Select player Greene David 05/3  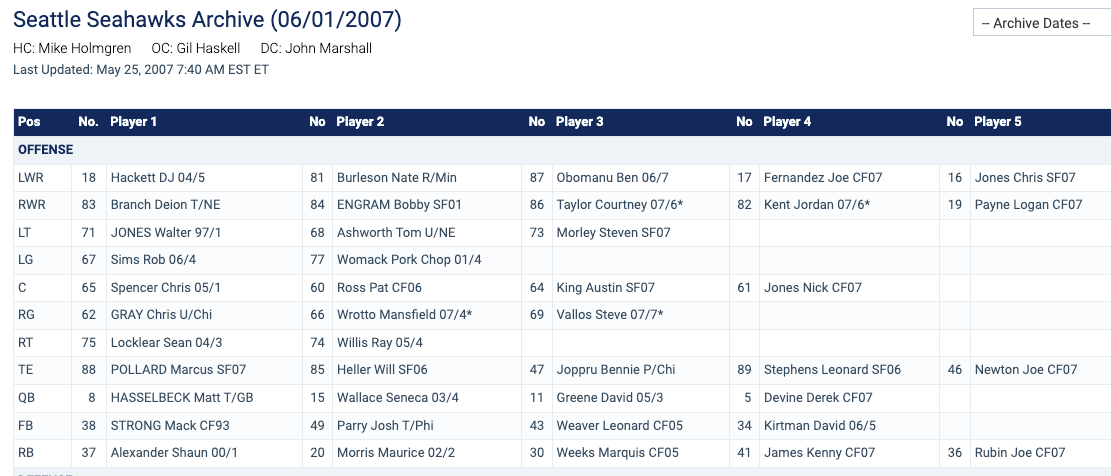[x=609, y=398]
